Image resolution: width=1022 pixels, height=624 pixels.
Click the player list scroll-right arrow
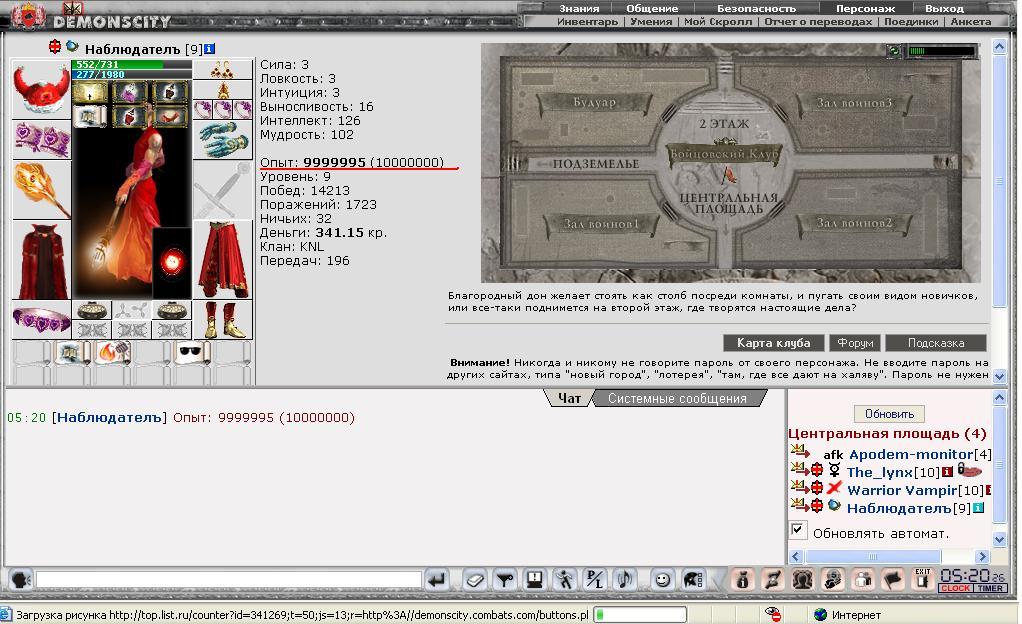click(x=982, y=556)
